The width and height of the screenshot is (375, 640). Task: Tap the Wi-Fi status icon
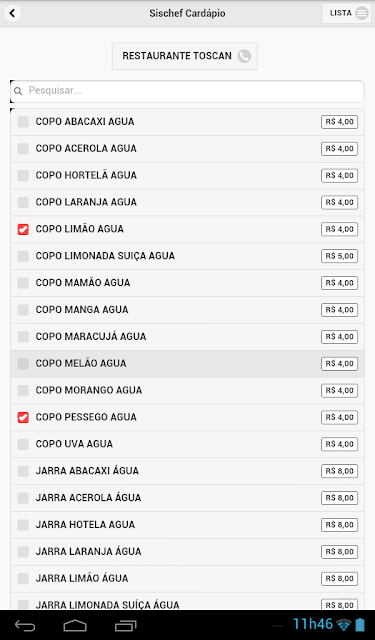point(344,624)
